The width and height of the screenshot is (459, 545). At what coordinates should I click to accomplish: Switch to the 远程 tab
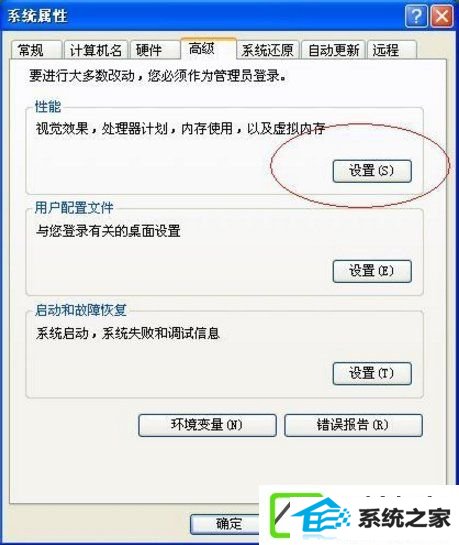(392, 50)
